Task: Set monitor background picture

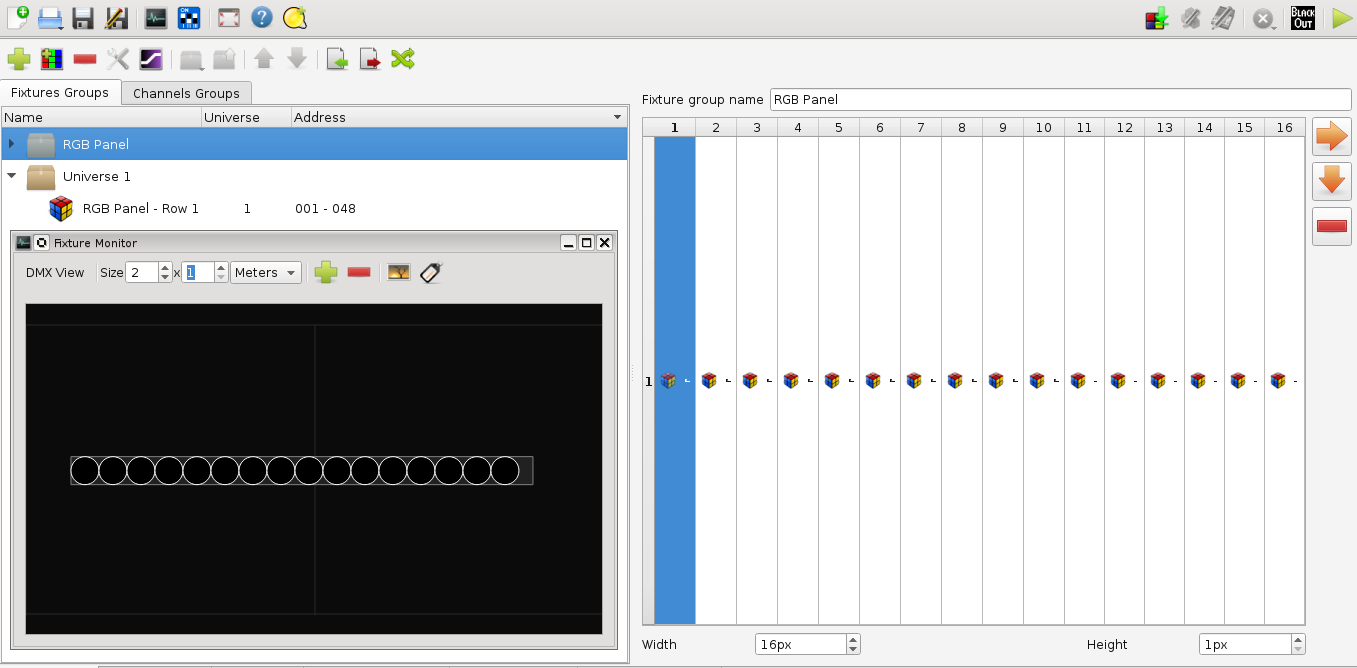Action: click(399, 272)
